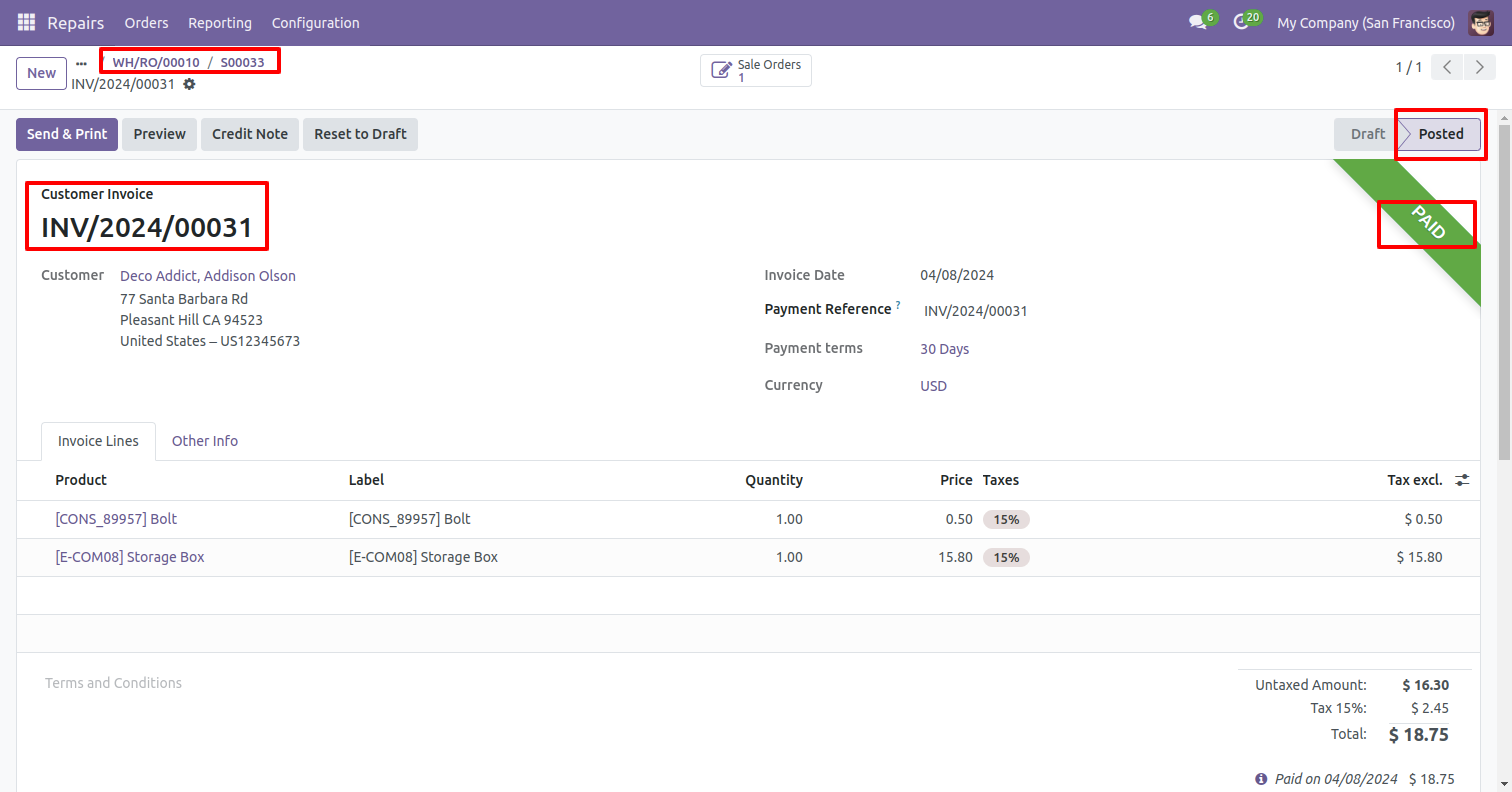Select the Draft status stage
The image size is (1512, 792).
[1367, 134]
